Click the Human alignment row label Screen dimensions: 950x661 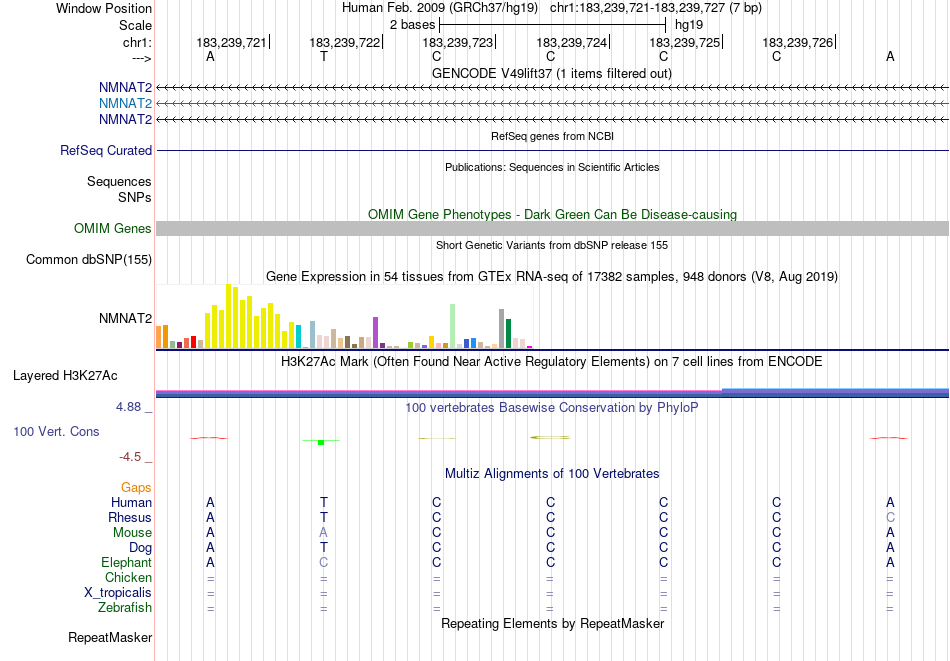pyautogui.click(x=131, y=502)
